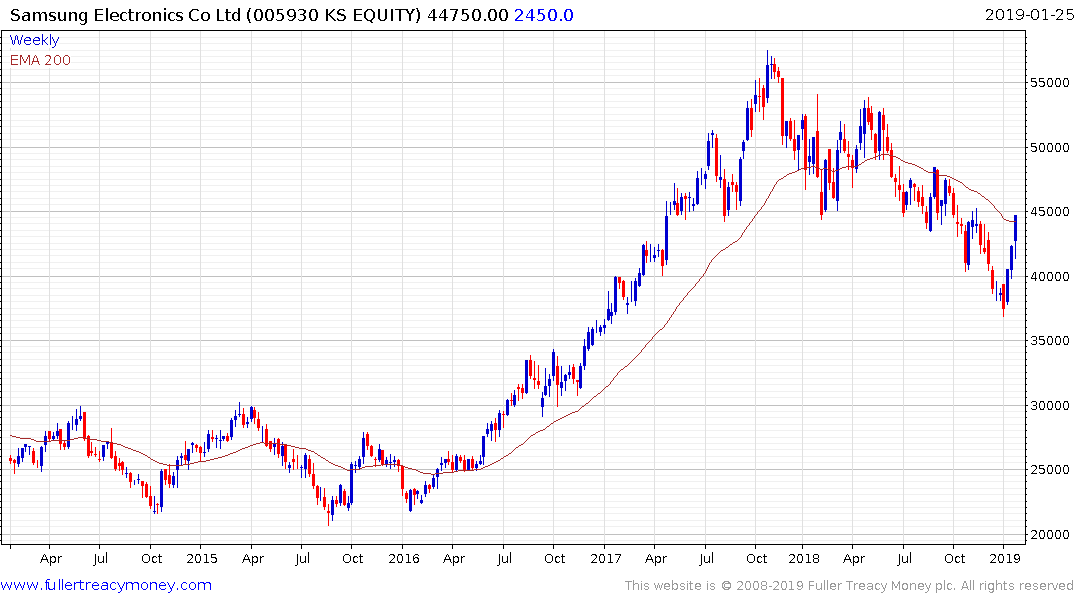Click the peak candle above 55000 near Oct 2017

pyautogui.click(x=768, y=77)
